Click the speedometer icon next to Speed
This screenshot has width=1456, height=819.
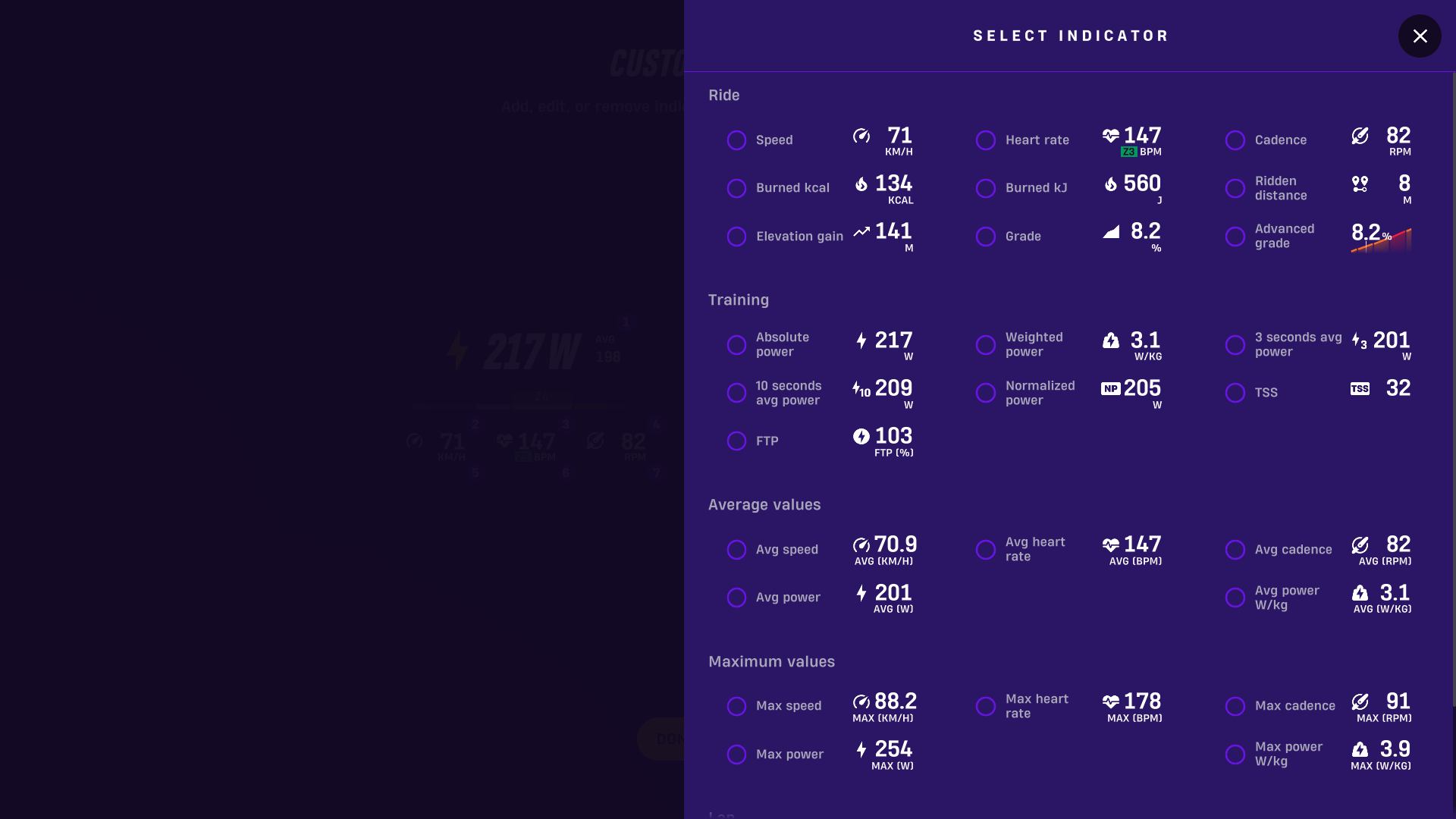coord(861,136)
